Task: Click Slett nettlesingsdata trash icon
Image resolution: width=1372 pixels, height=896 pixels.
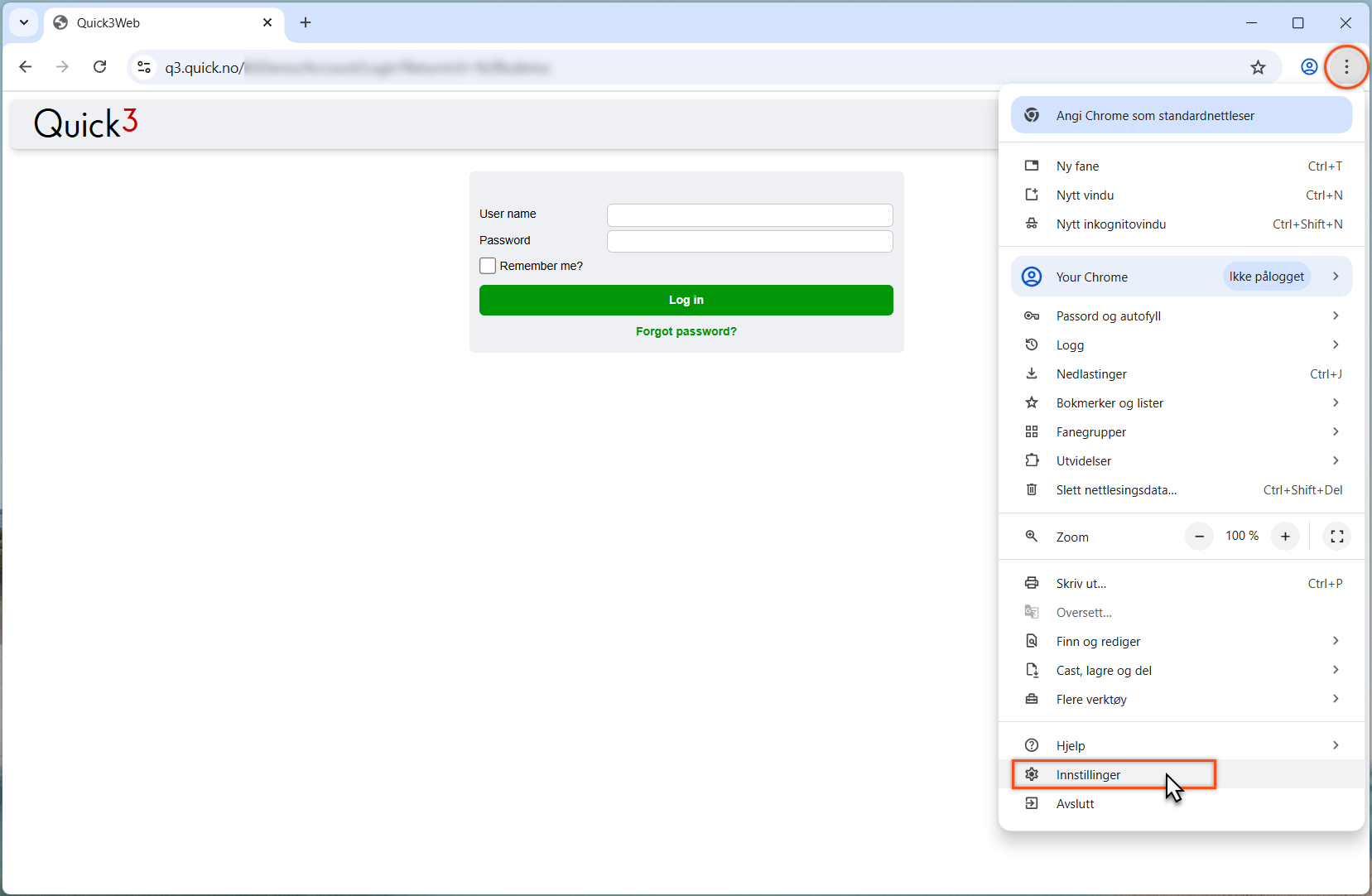Action: coord(1032,489)
